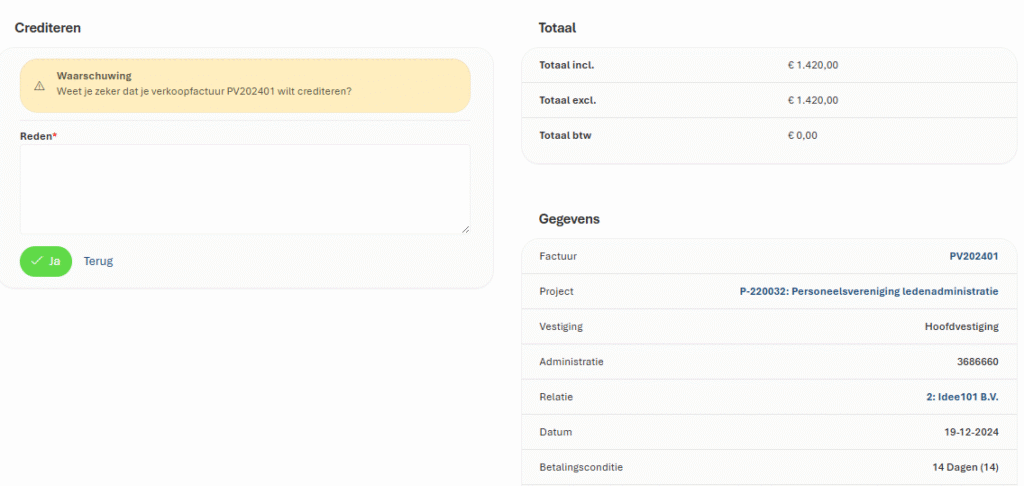Click administration number 3686660
The image size is (1024, 486).
[x=977, y=361]
